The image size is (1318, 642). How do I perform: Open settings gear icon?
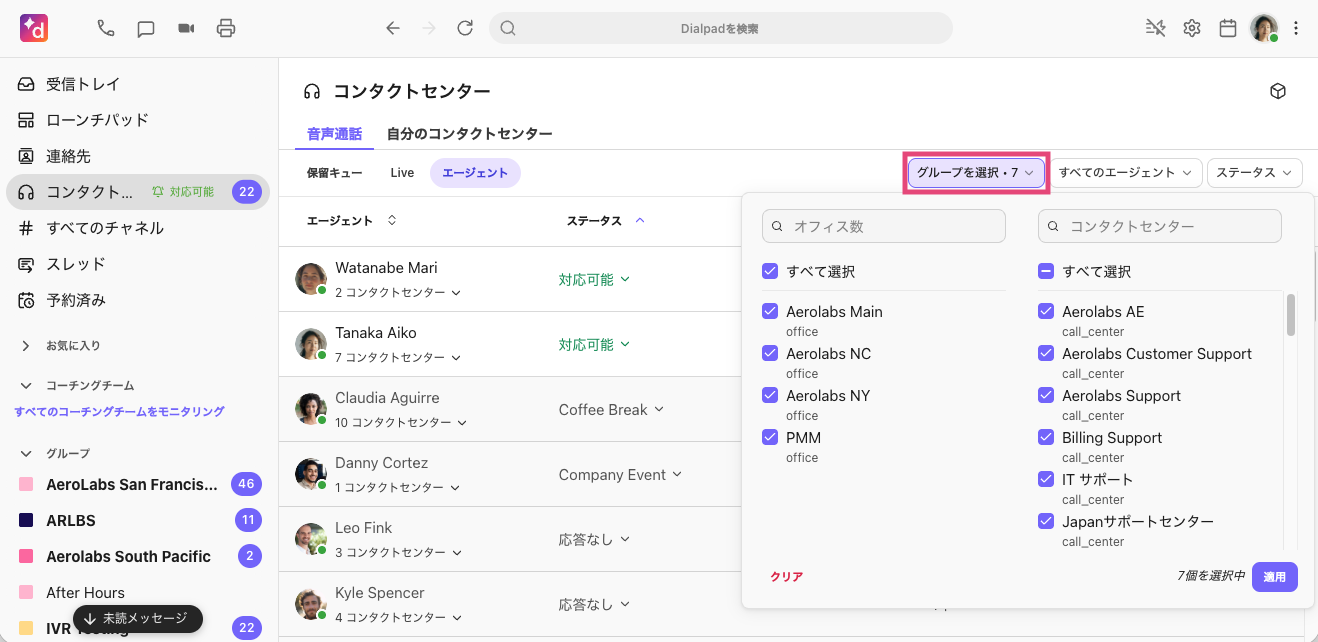pos(1192,28)
